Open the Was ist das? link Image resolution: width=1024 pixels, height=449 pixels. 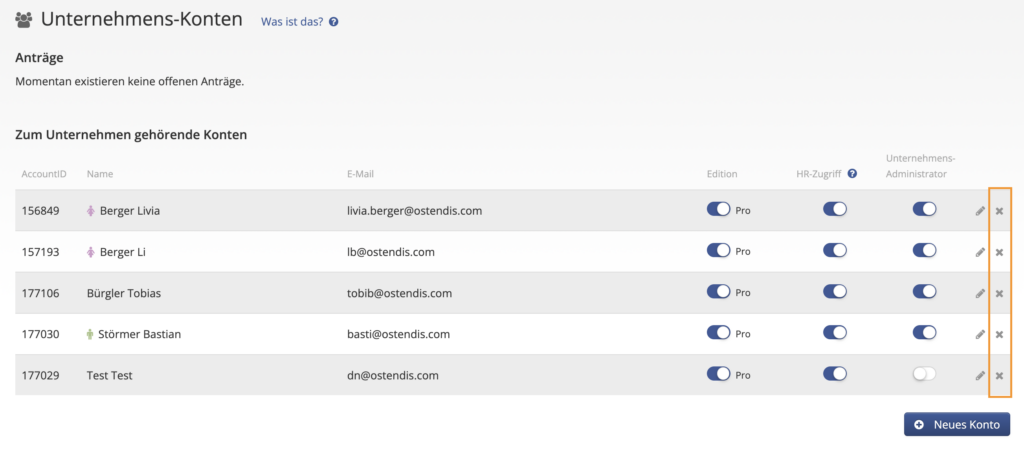coord(292,22)
